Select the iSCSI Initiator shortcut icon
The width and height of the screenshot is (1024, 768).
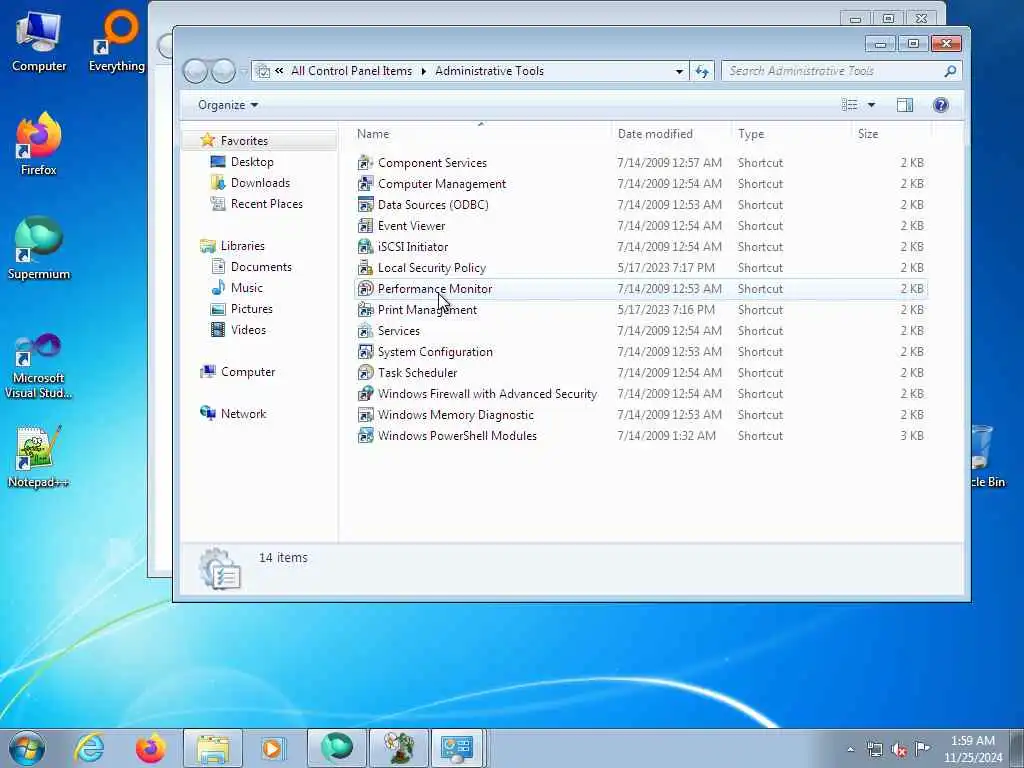tap(365, 246)
